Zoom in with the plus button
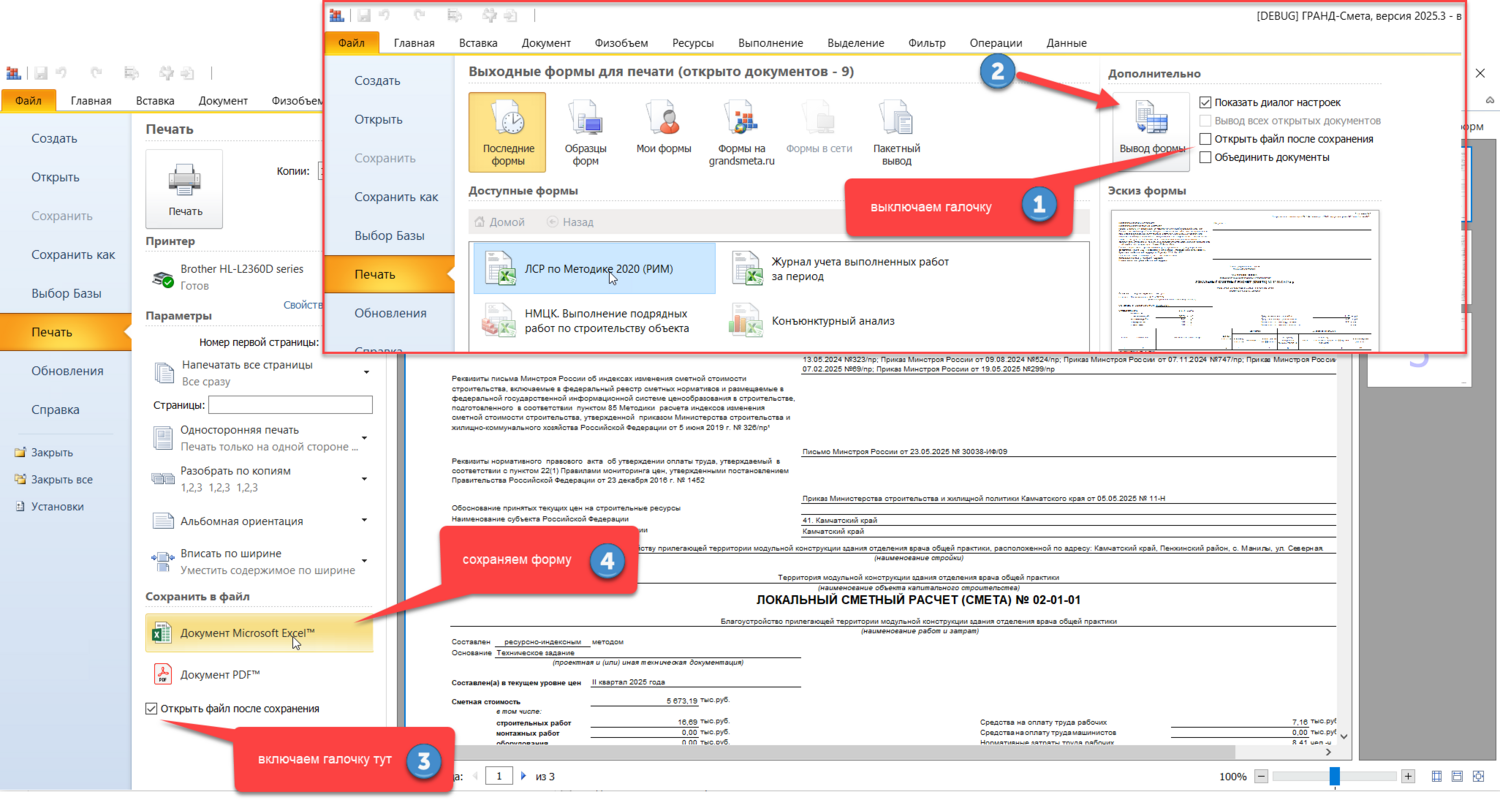Viewport: 1500px width, 800px height. (1408, 776)
